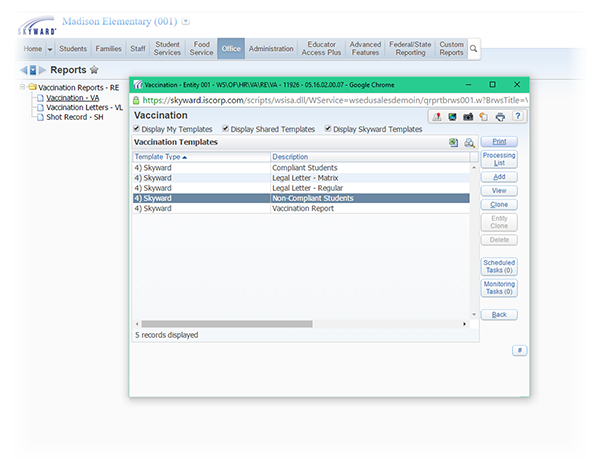The image size is (600, 469).
Task: Select the Non-Compliant Students row
Action: [x=301, y=198]
